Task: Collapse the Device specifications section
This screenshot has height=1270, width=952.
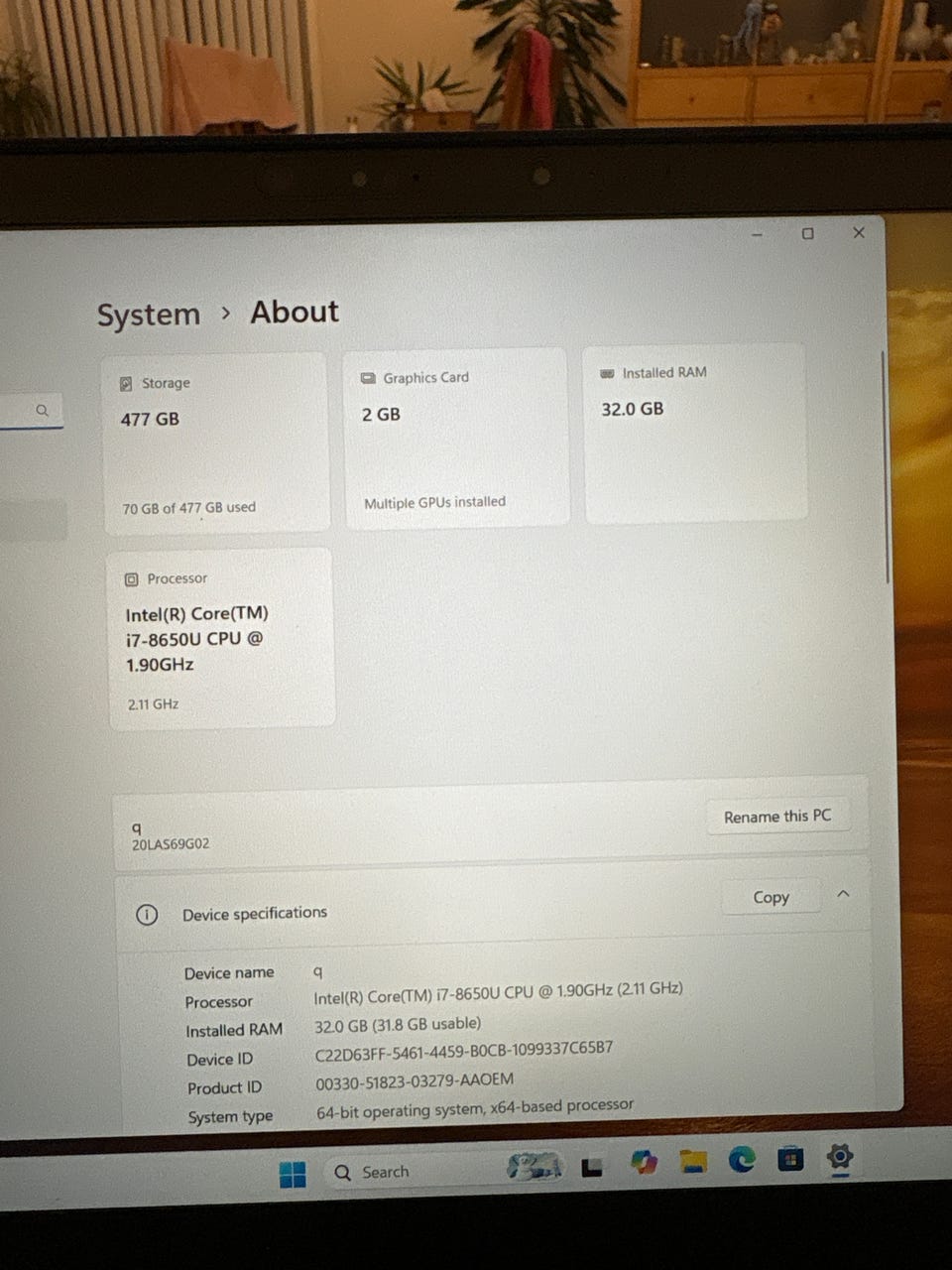Action: pos(843,894)
